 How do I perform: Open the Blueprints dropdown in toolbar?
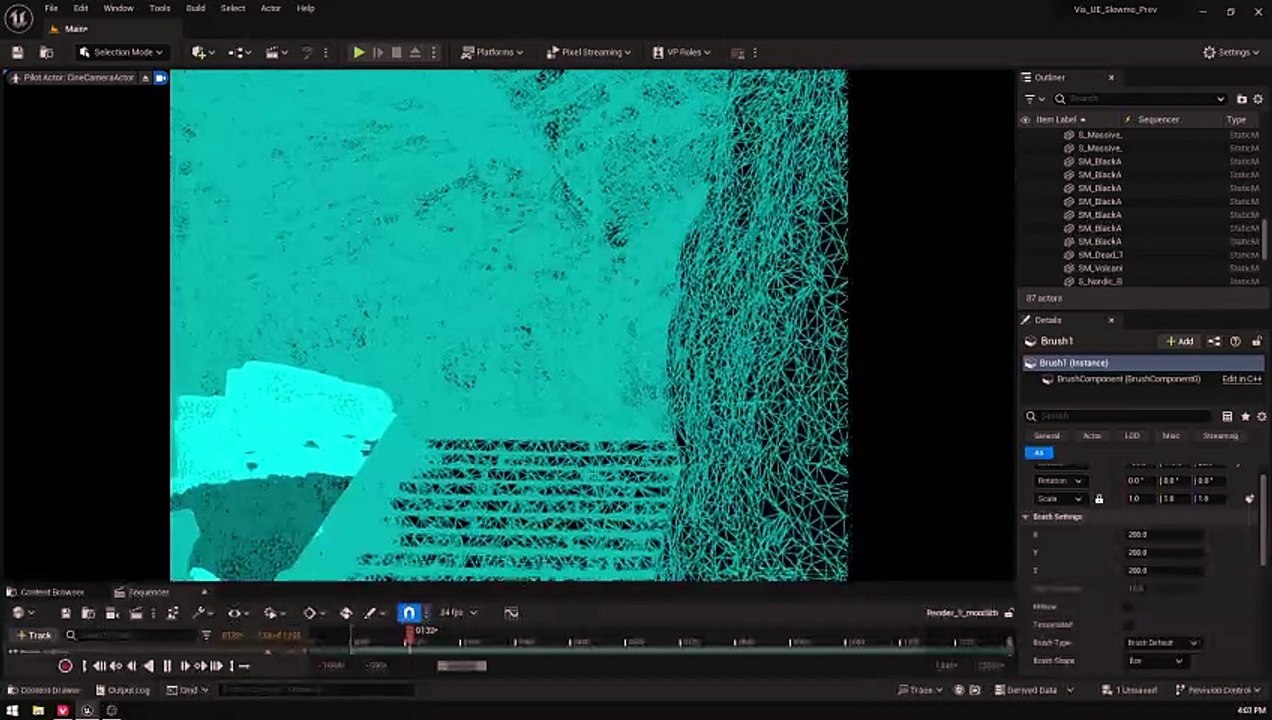coord(240,52)
